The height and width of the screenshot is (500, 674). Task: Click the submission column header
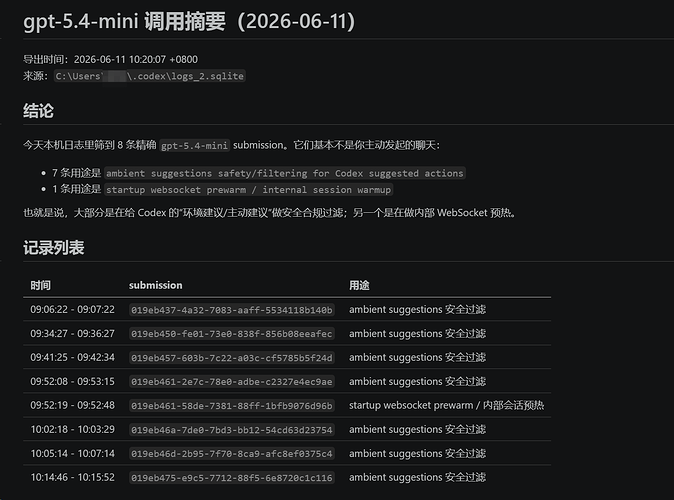(x=156, y=285)
